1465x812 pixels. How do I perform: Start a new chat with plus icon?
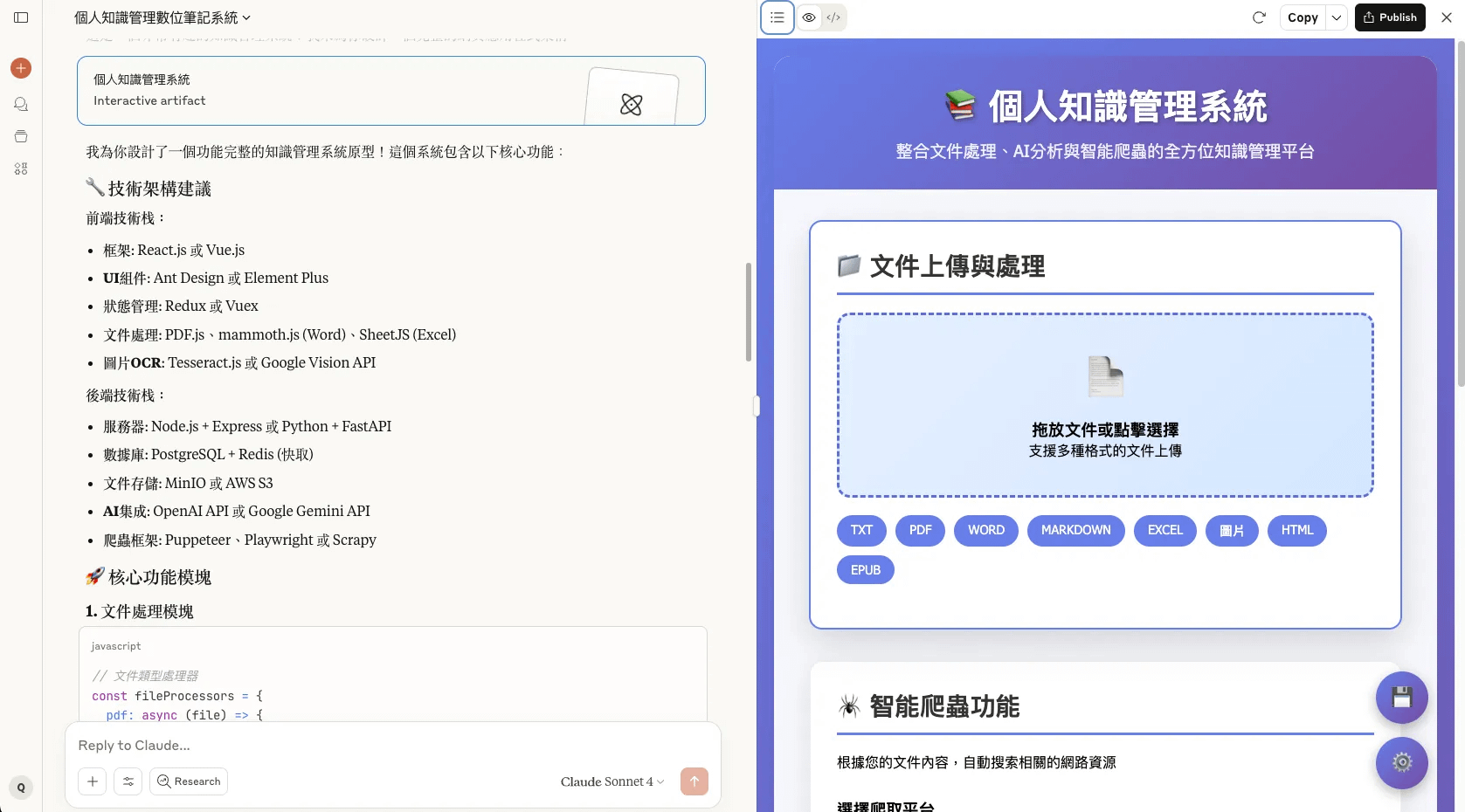click(21, 68)
